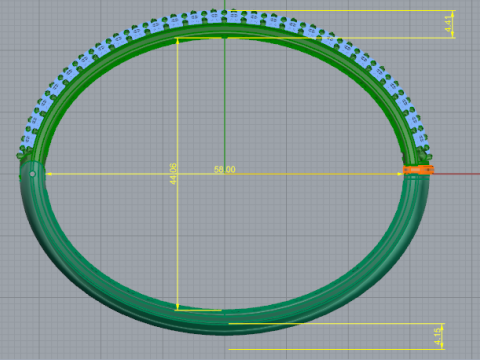Select the smooth green lower bangle half

[224, 322]
